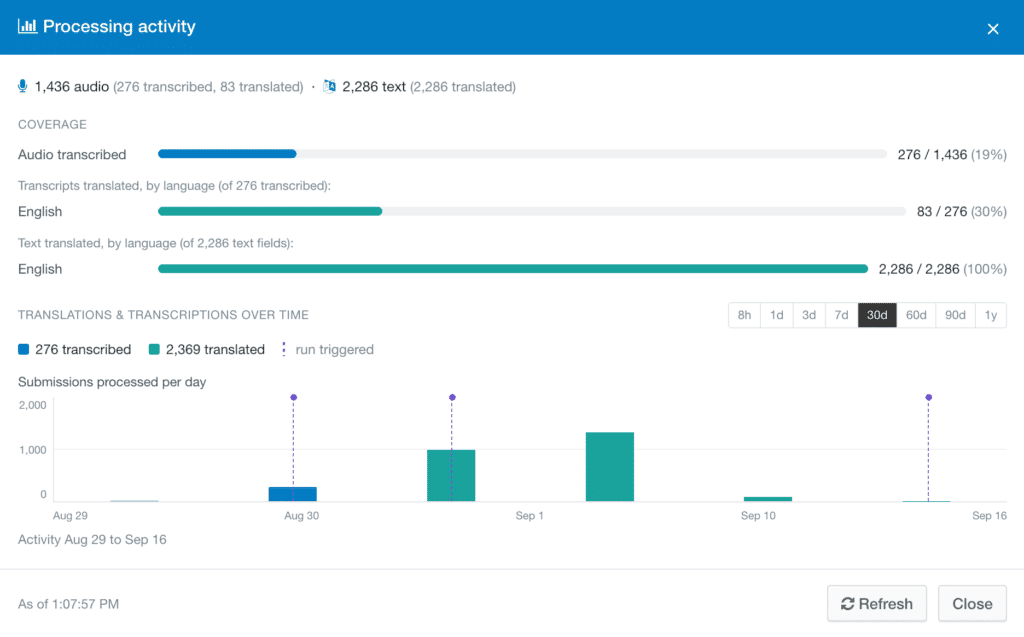1024x637 pixels.
Task: Select the 60d time range
Action: [916, 315]
